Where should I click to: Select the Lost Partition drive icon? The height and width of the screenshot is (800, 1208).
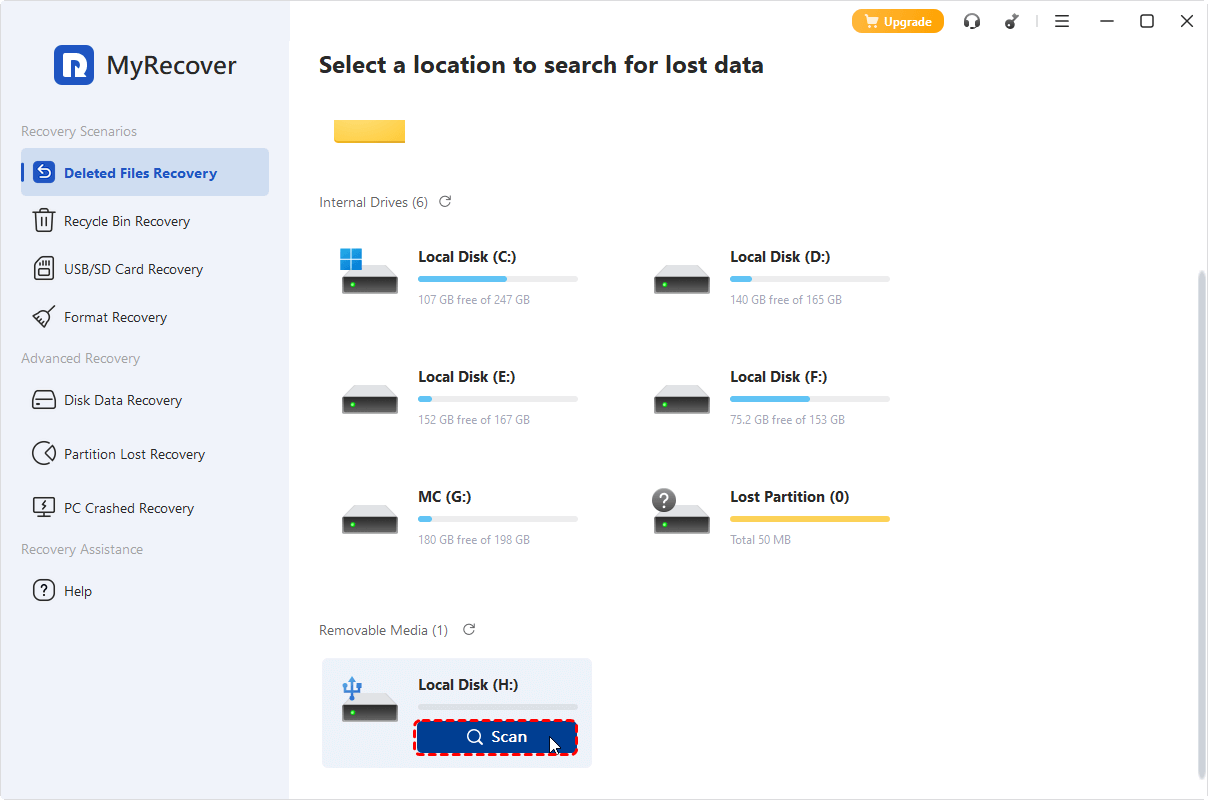(680, 511)
